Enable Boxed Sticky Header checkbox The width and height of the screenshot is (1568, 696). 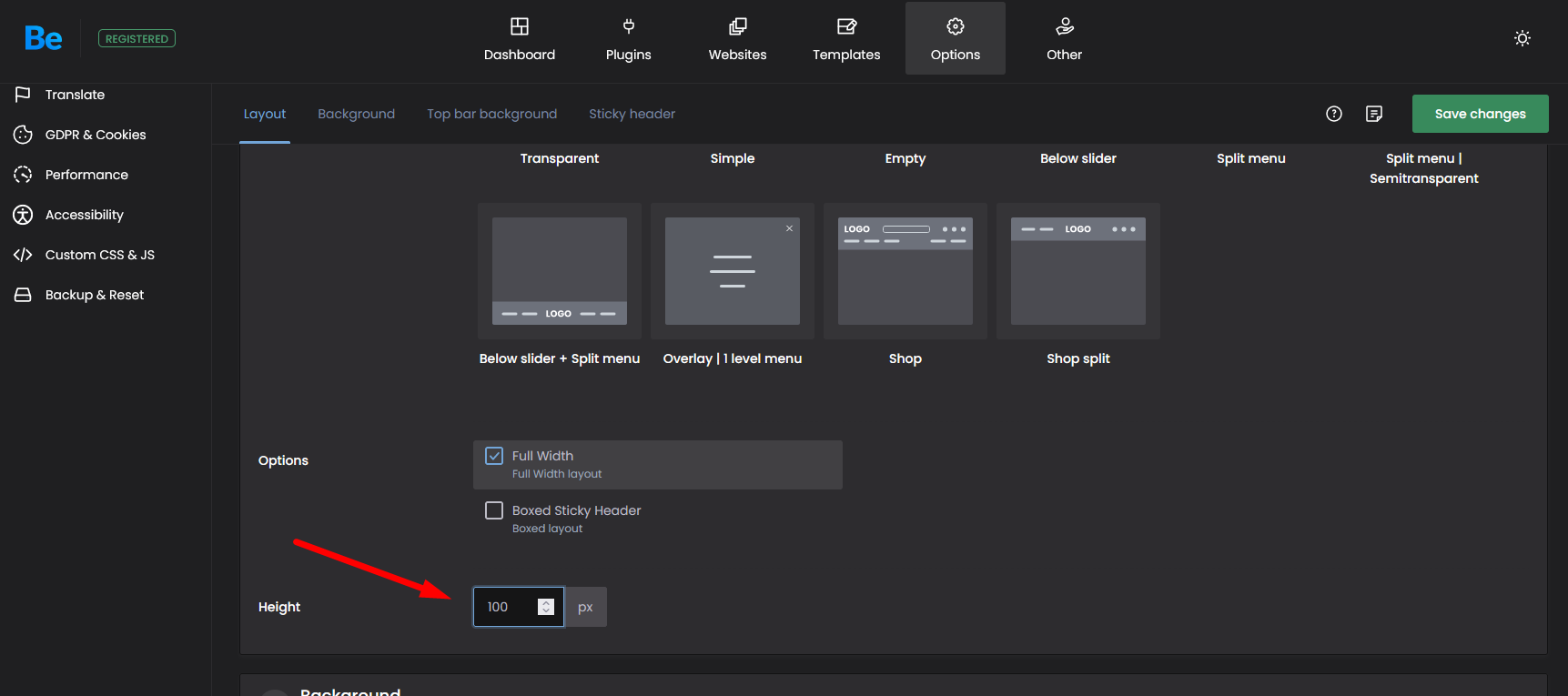pos(494,510)
